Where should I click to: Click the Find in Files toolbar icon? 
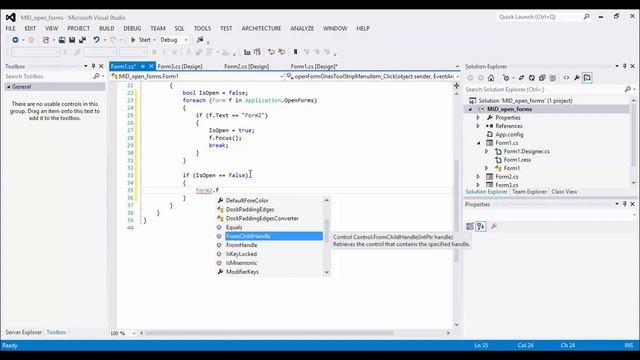200,40
